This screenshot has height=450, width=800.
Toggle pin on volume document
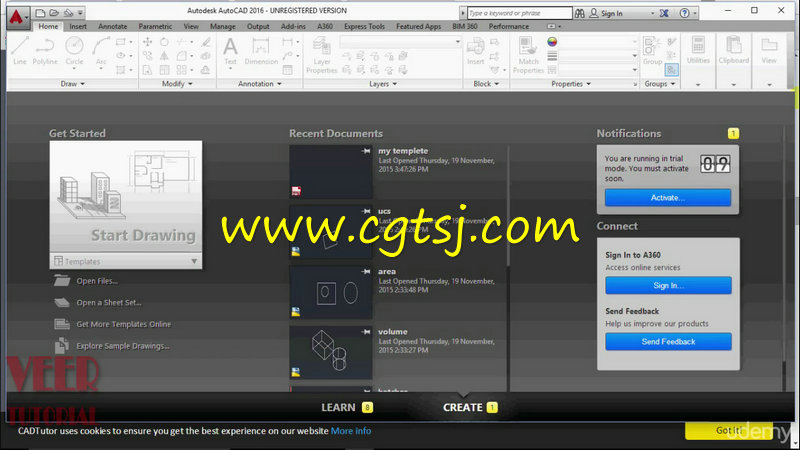[366, 332]
